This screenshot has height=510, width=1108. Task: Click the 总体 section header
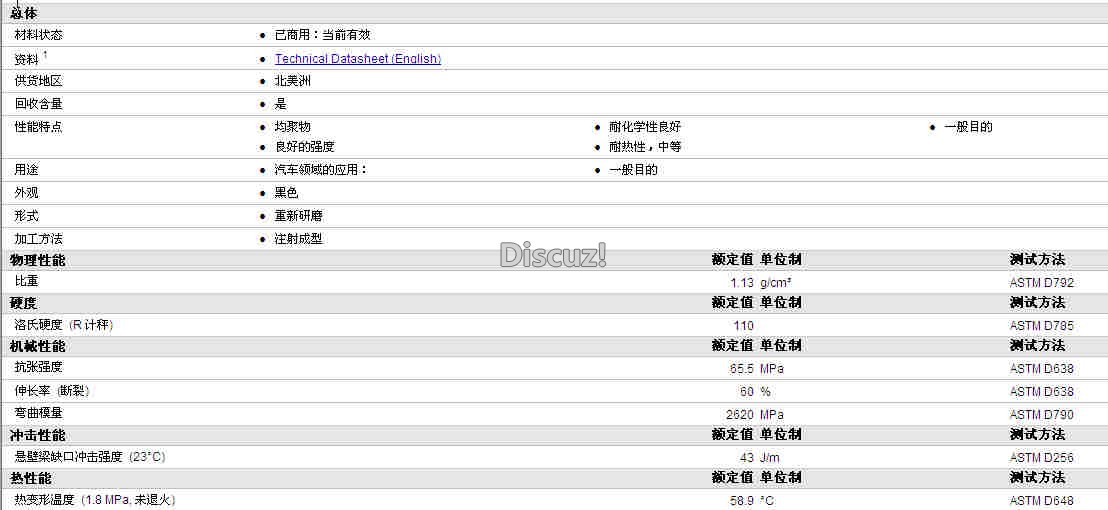pos(24,13)
